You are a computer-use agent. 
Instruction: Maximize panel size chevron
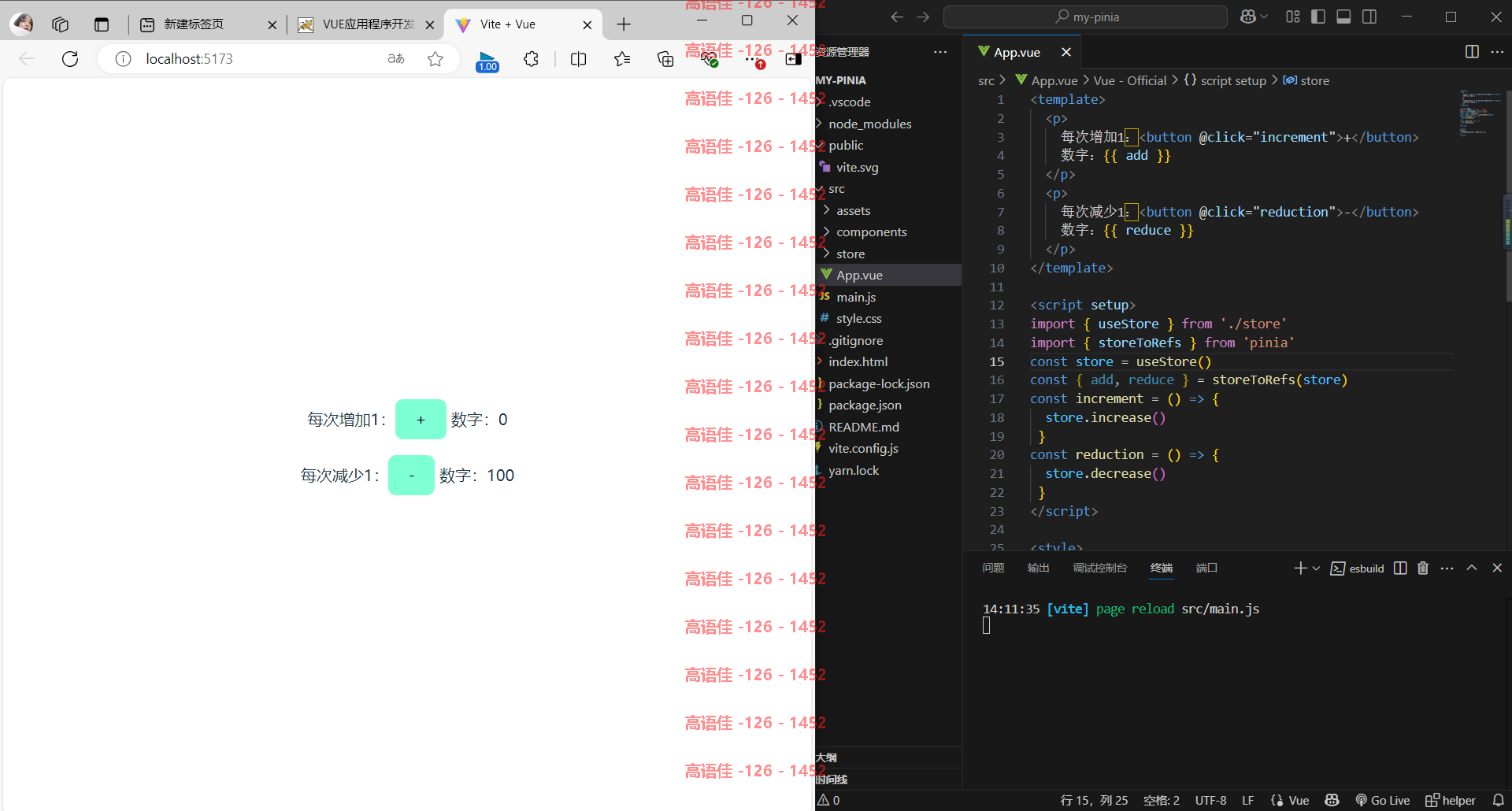(x=1472, y=568)
